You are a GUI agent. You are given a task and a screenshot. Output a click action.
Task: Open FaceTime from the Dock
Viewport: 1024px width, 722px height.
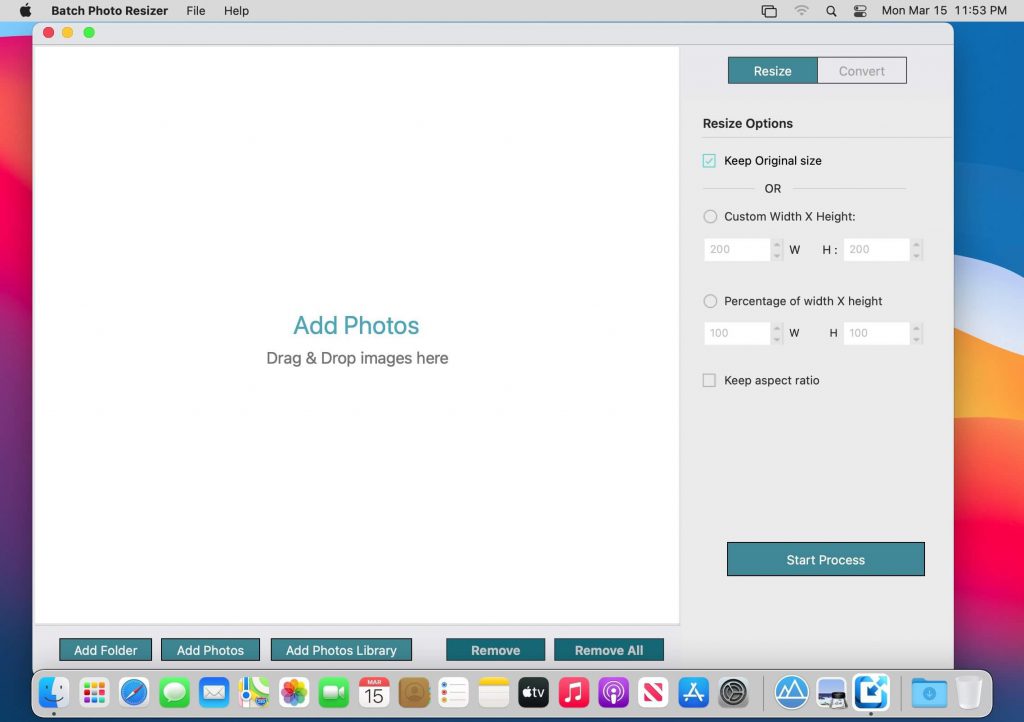[334, 692]
